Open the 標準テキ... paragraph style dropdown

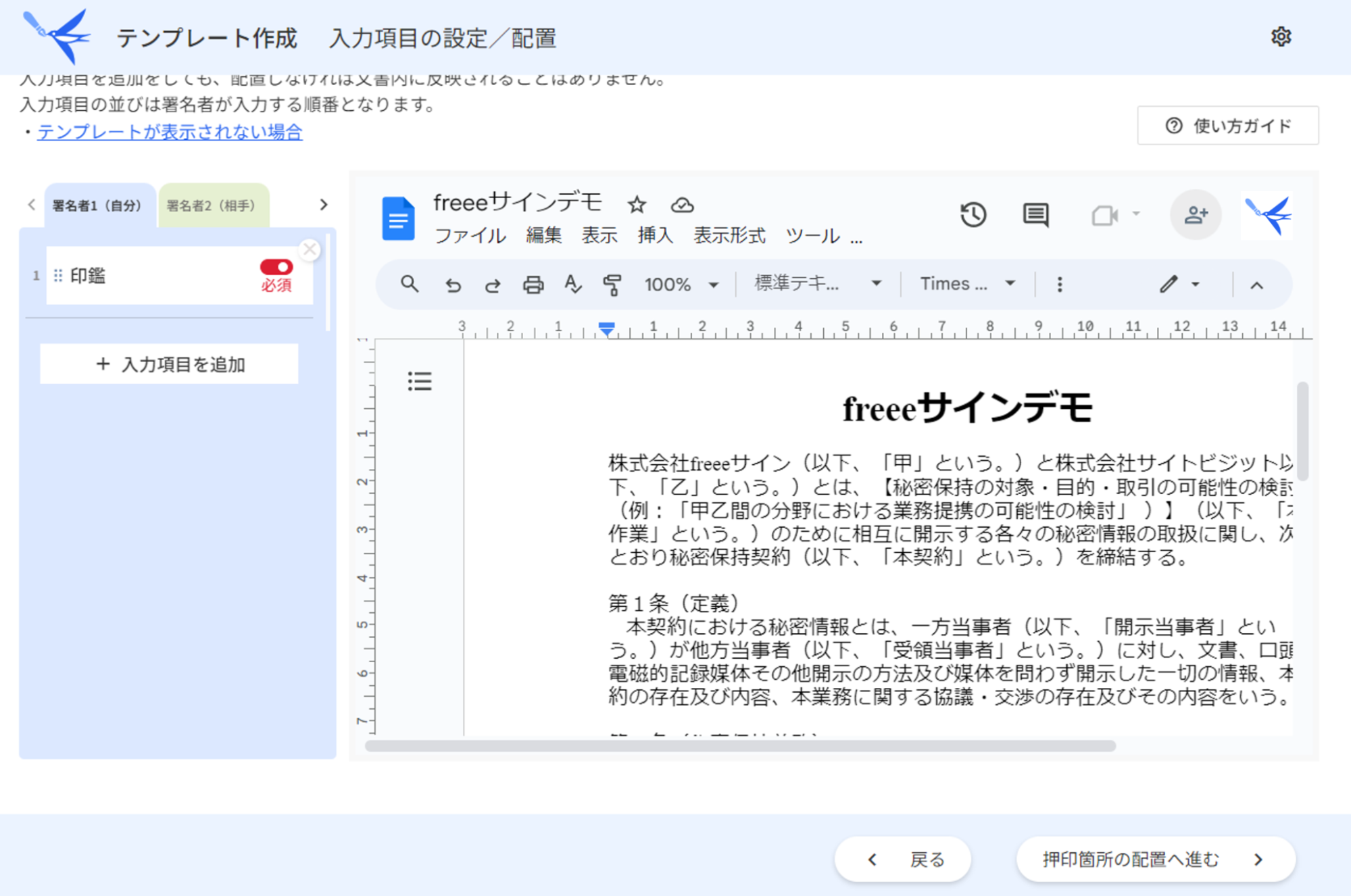coord(818,284)
